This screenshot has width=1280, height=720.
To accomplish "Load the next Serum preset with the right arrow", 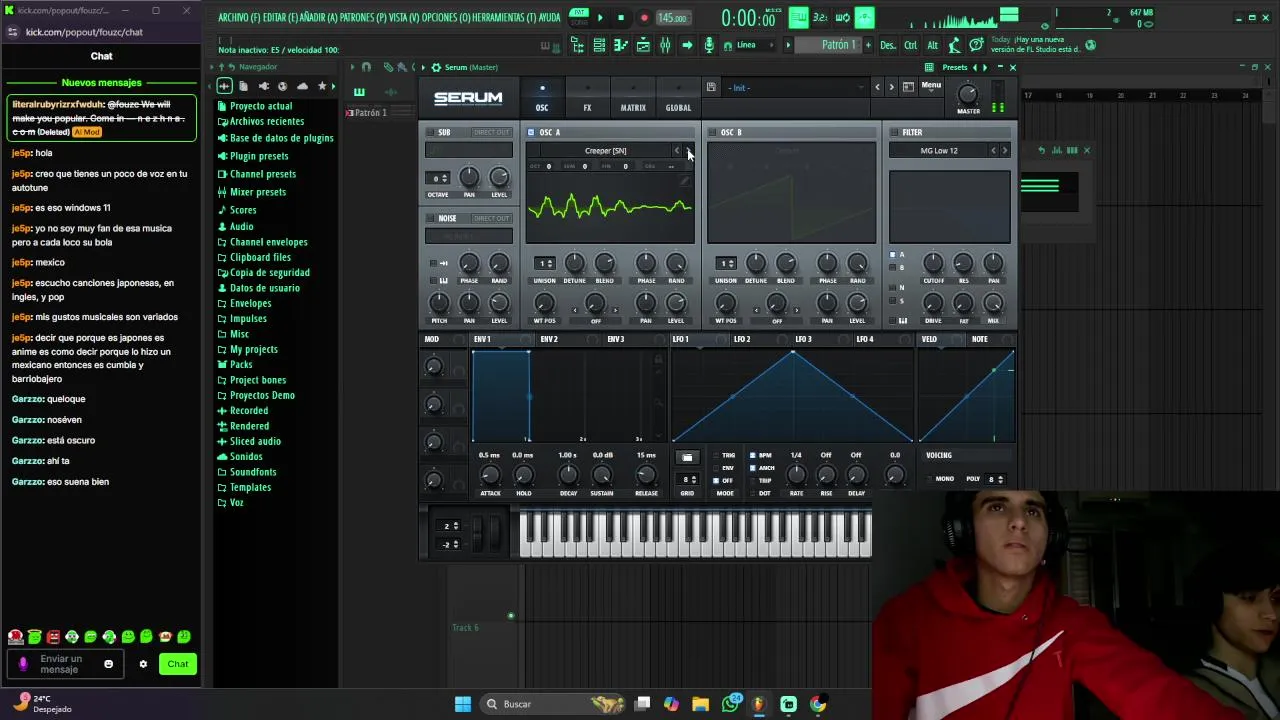I will [x=891, y=87].
